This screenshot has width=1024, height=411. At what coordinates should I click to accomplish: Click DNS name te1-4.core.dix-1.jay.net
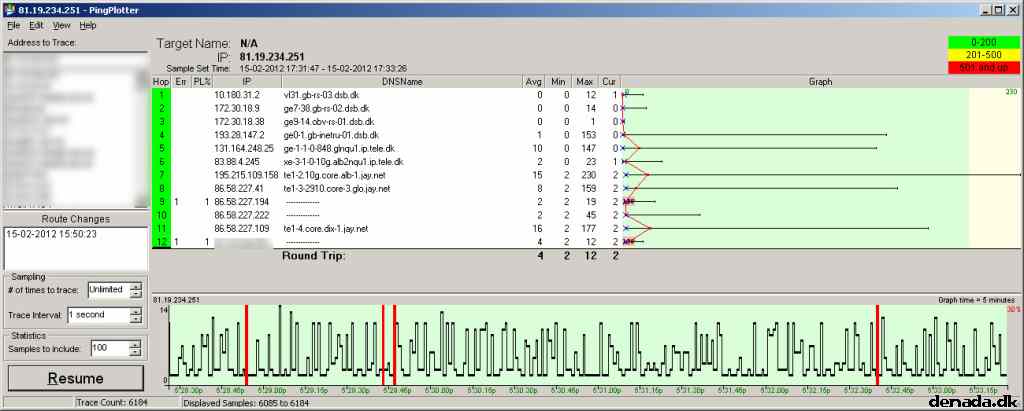[x=326, y=229]
